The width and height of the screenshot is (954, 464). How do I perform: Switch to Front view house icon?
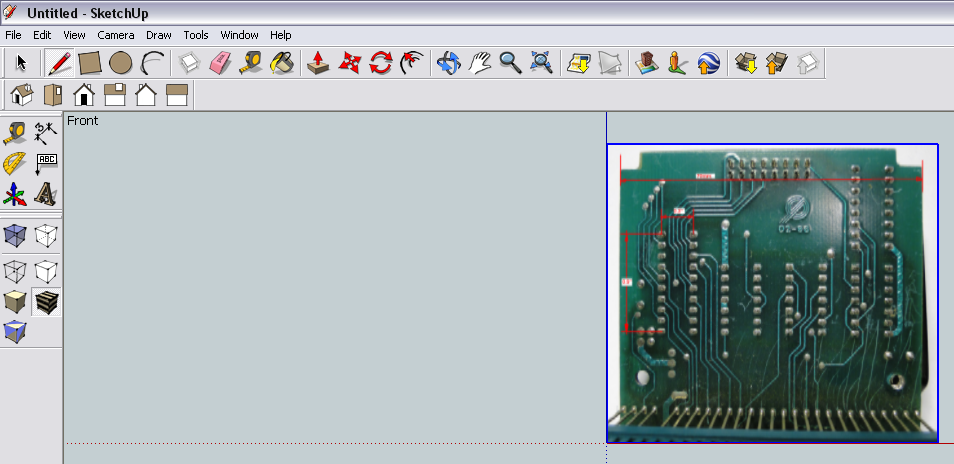(84, 95)
